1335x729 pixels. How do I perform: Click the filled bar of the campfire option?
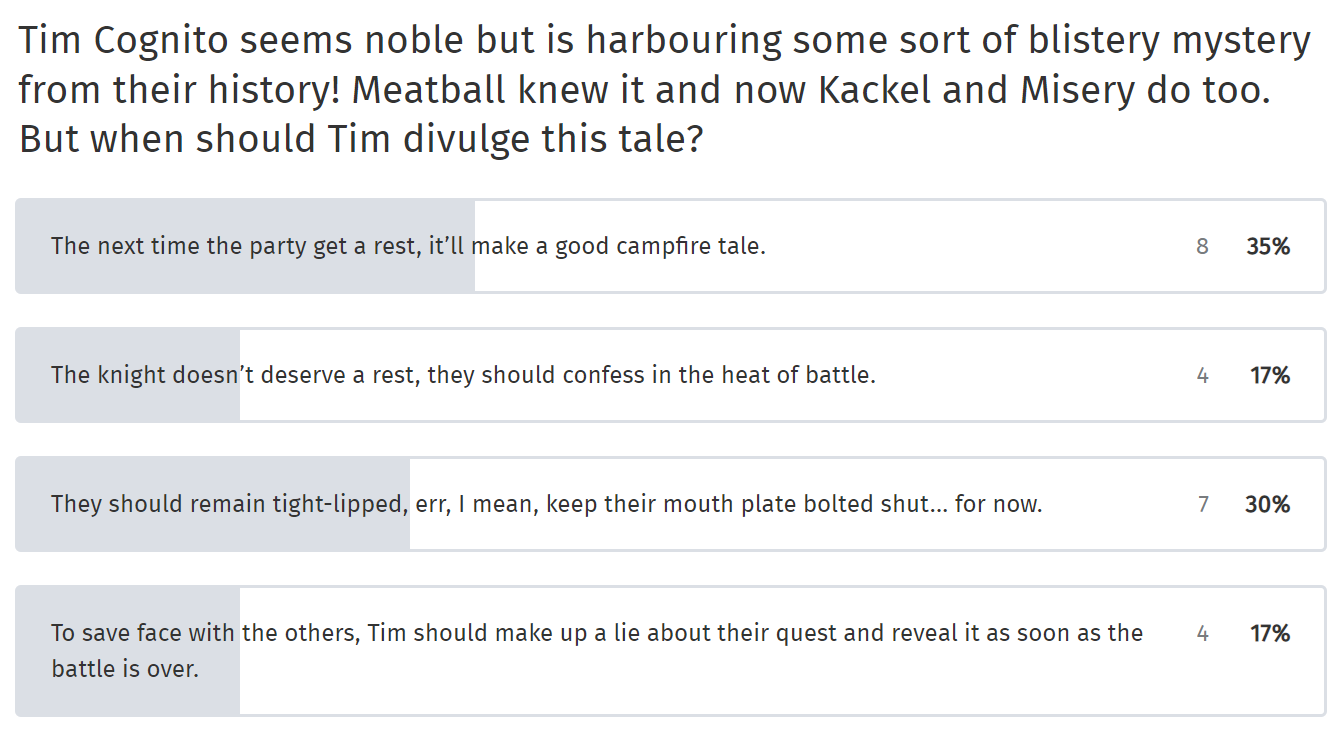pyautogui.click(x=245, y=246)
